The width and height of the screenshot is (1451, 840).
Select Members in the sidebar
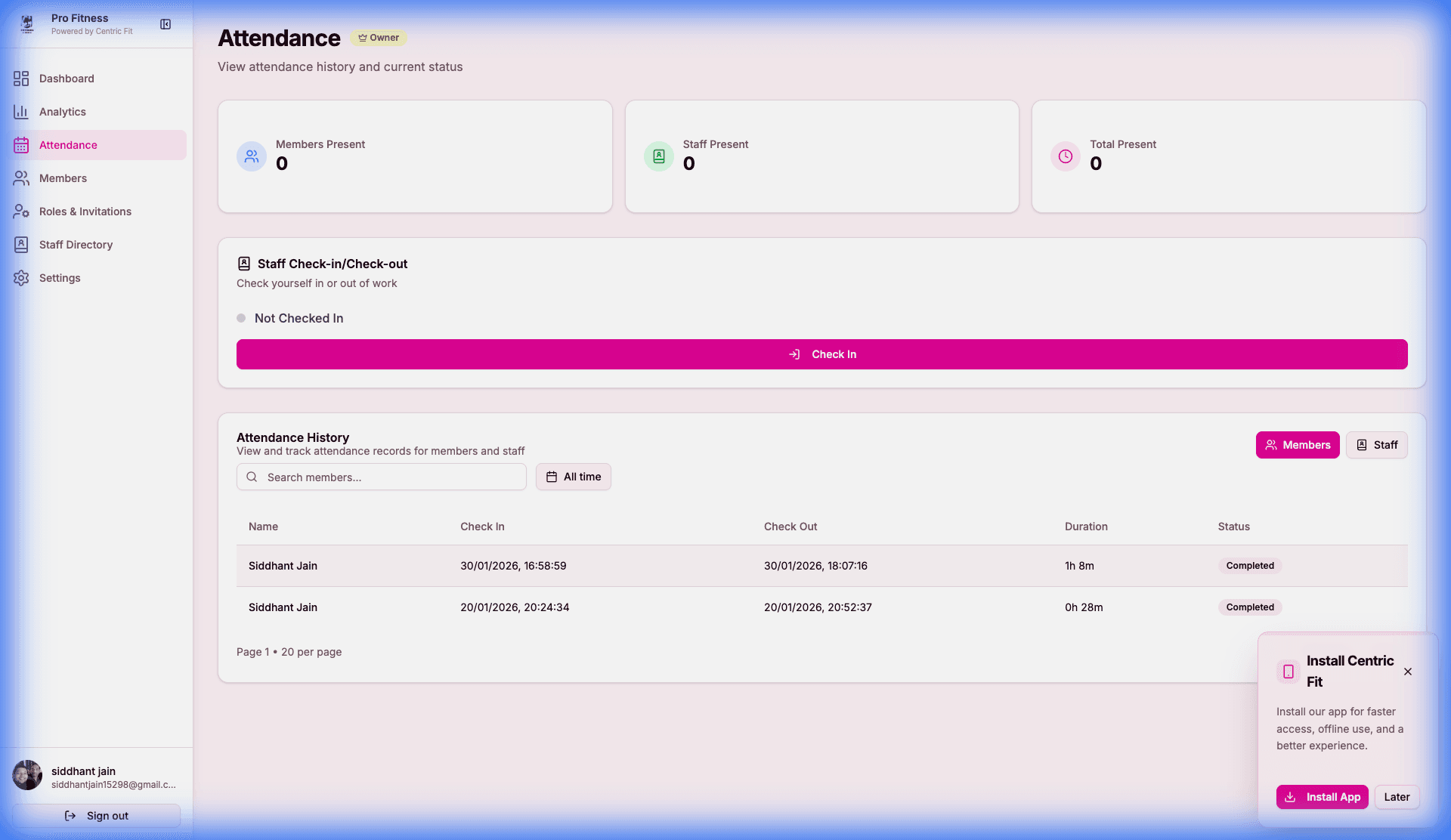pos(63,178)
